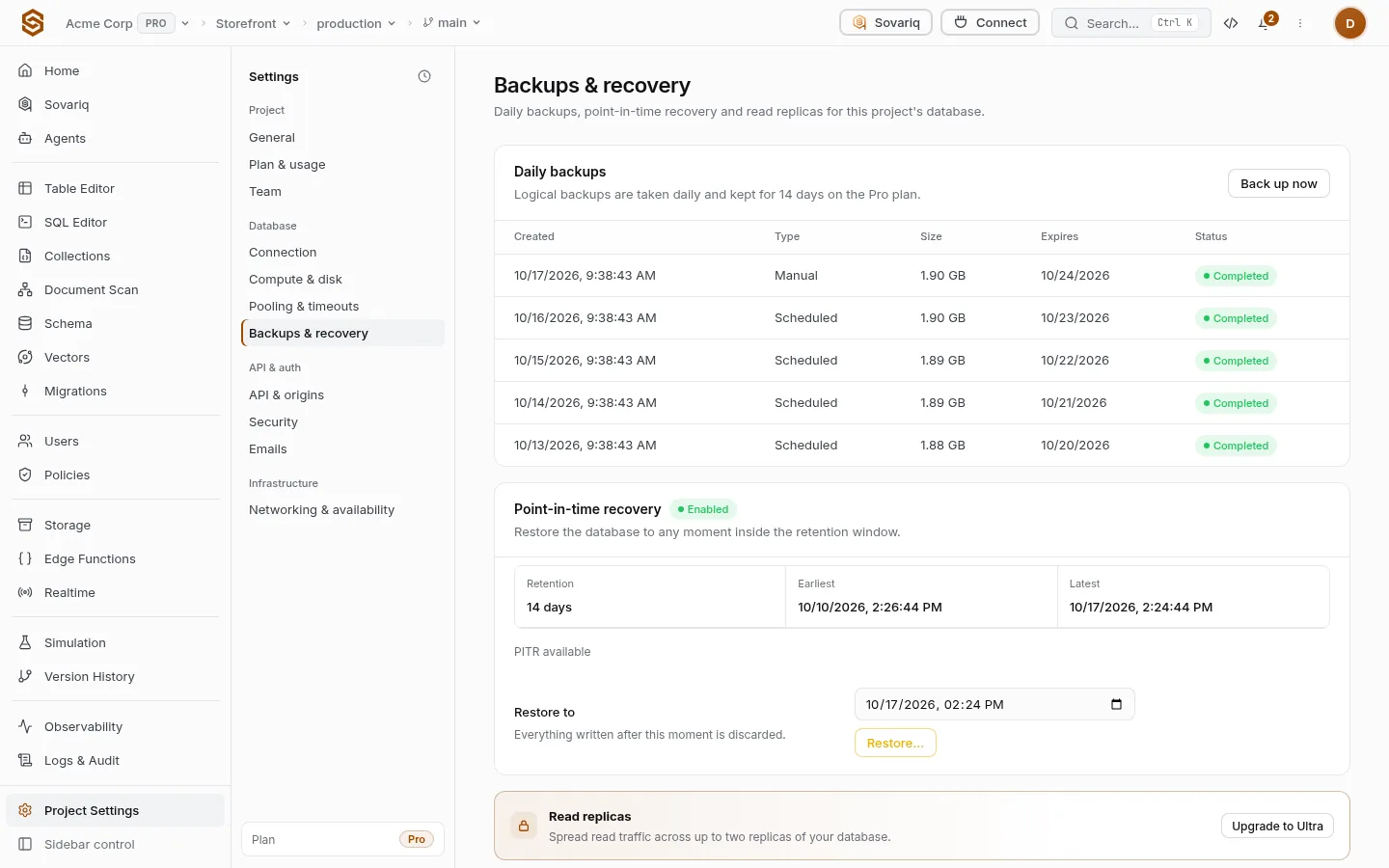
Task: Open the production environment dropdown
Action: click(356, 23)
